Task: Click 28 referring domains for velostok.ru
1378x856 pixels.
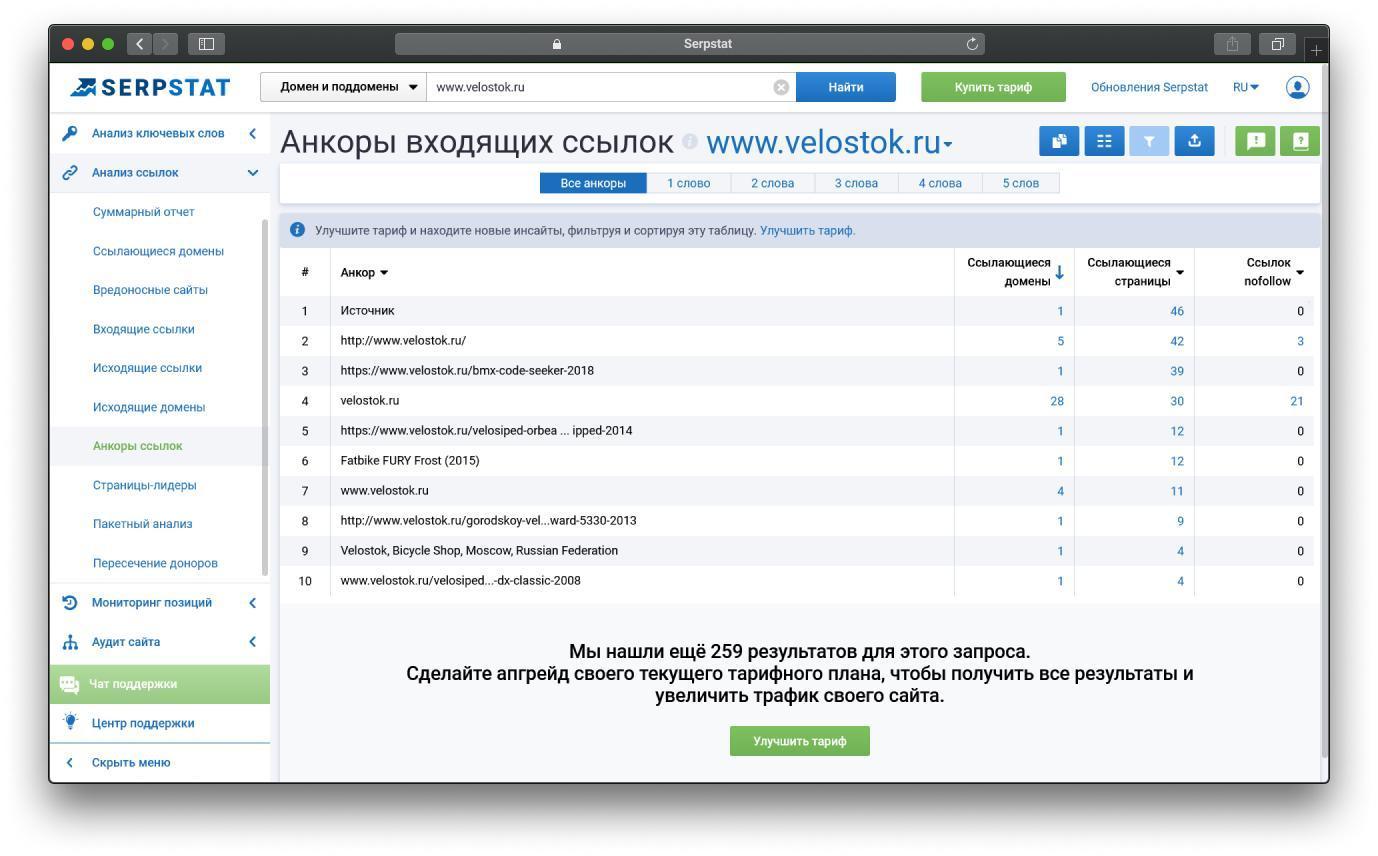Action: (x=1056, y=401)
